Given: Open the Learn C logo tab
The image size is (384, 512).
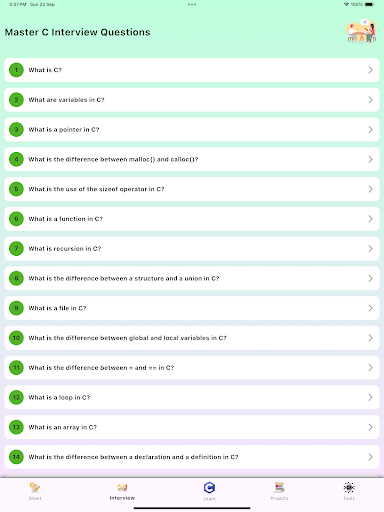Looking at the screenshot, I should click(209, 488).
